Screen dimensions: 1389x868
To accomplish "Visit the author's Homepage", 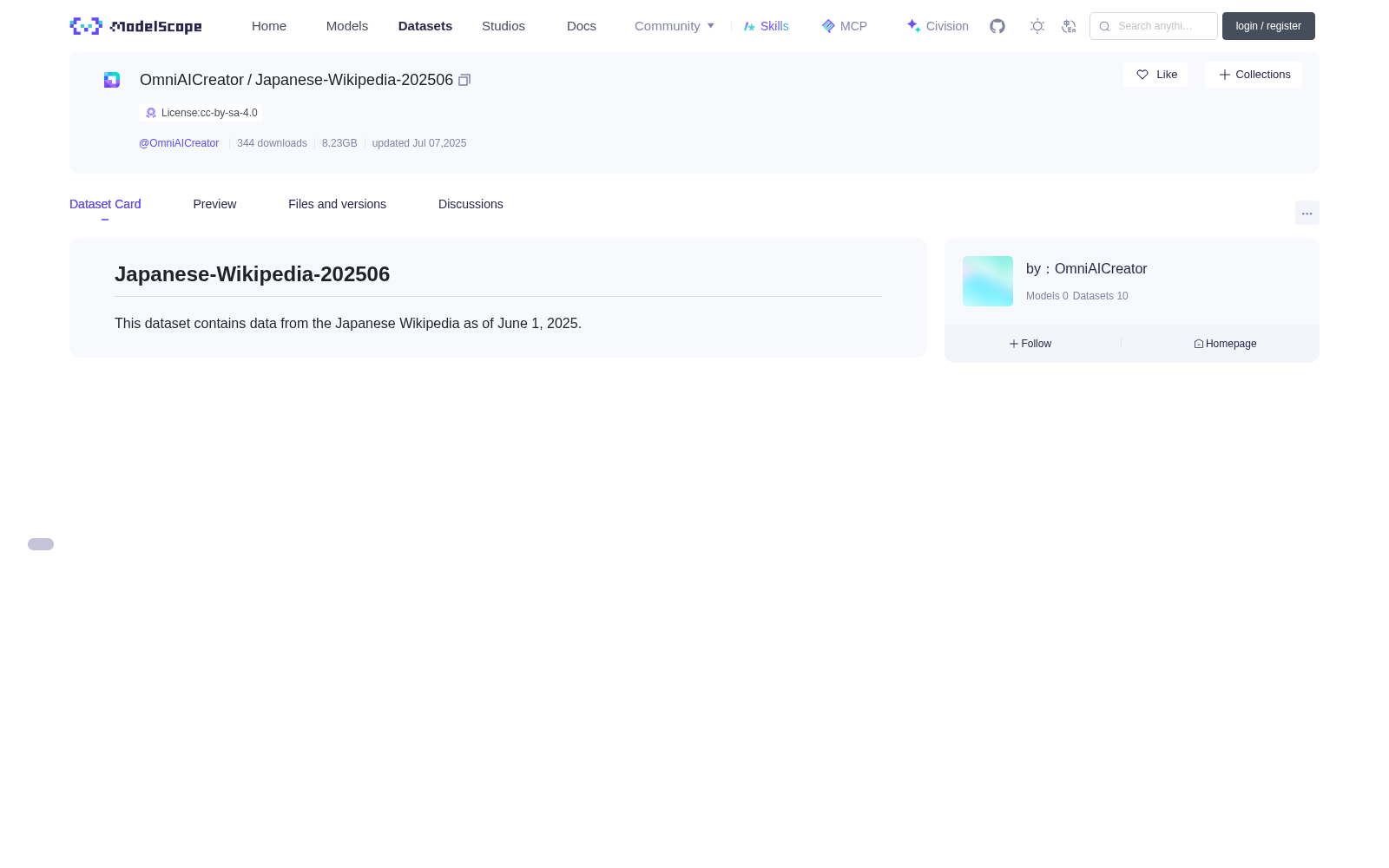I will pos(1225,344).
